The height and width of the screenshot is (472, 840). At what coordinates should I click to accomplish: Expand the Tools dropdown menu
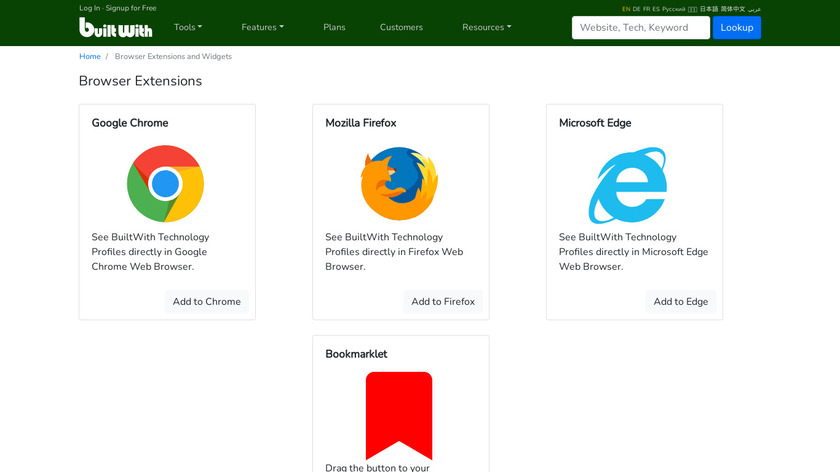(187, 27)
